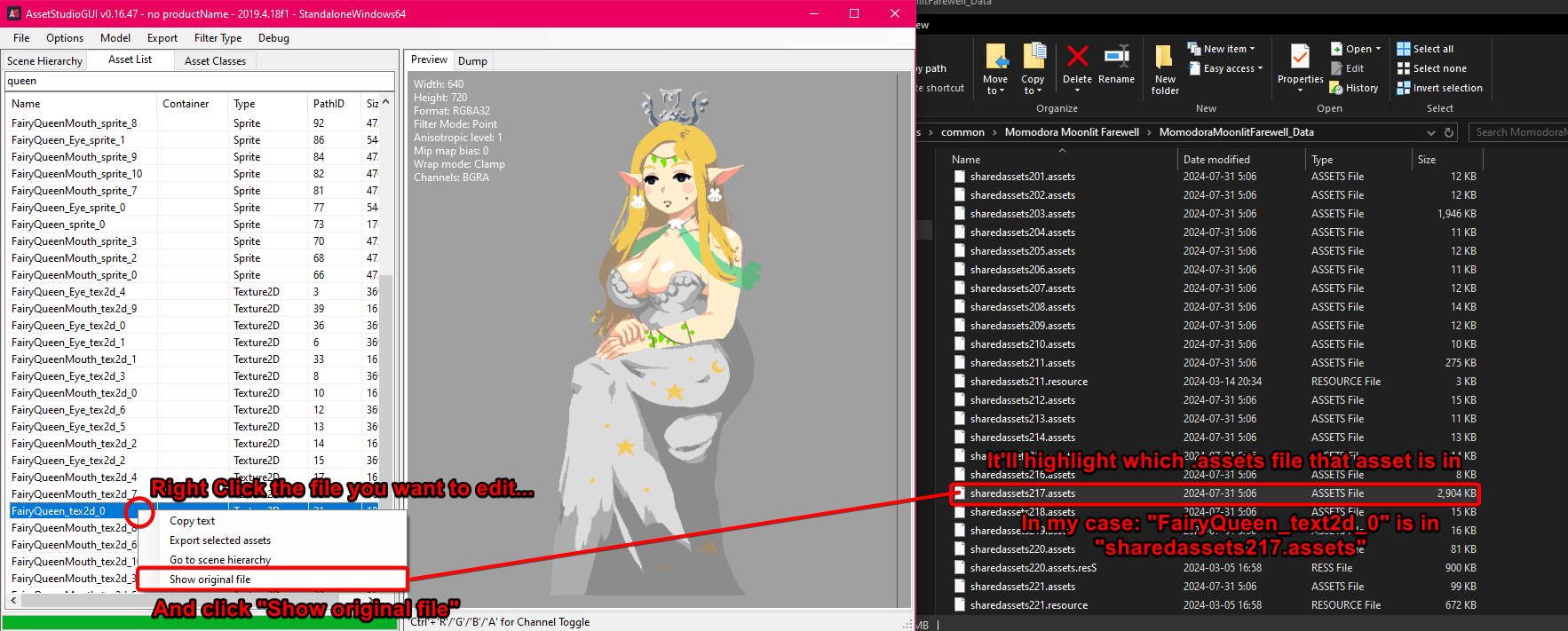Open the Copy to dropdown arrow
Screen dimensions: 1568x631
[1039, 91]
